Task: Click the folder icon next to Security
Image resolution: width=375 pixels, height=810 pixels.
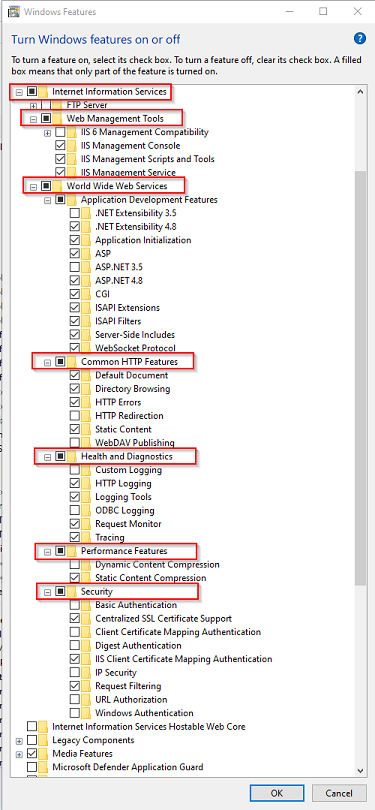Action: [72, 591]
